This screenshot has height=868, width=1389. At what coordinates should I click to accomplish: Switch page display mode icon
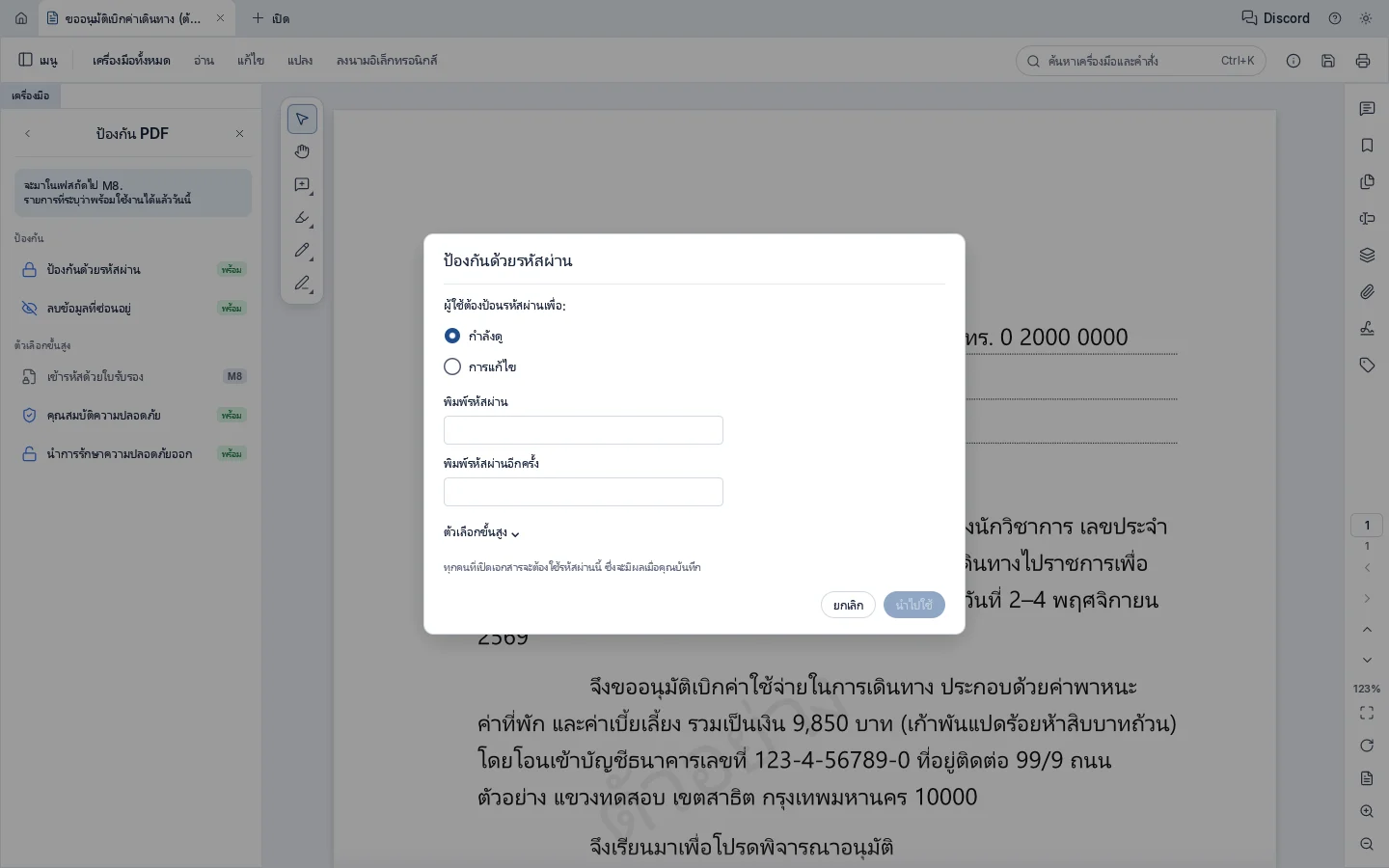pos(1367,778)
